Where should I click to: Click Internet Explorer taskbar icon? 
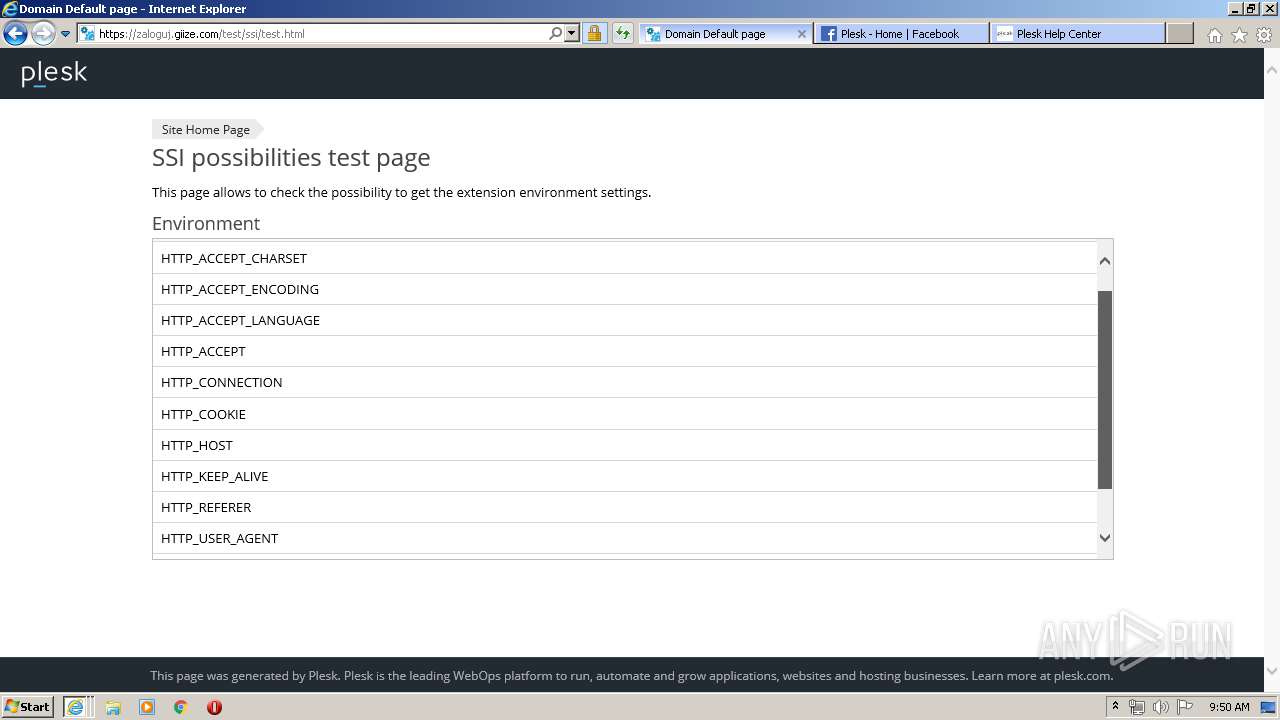77,707
